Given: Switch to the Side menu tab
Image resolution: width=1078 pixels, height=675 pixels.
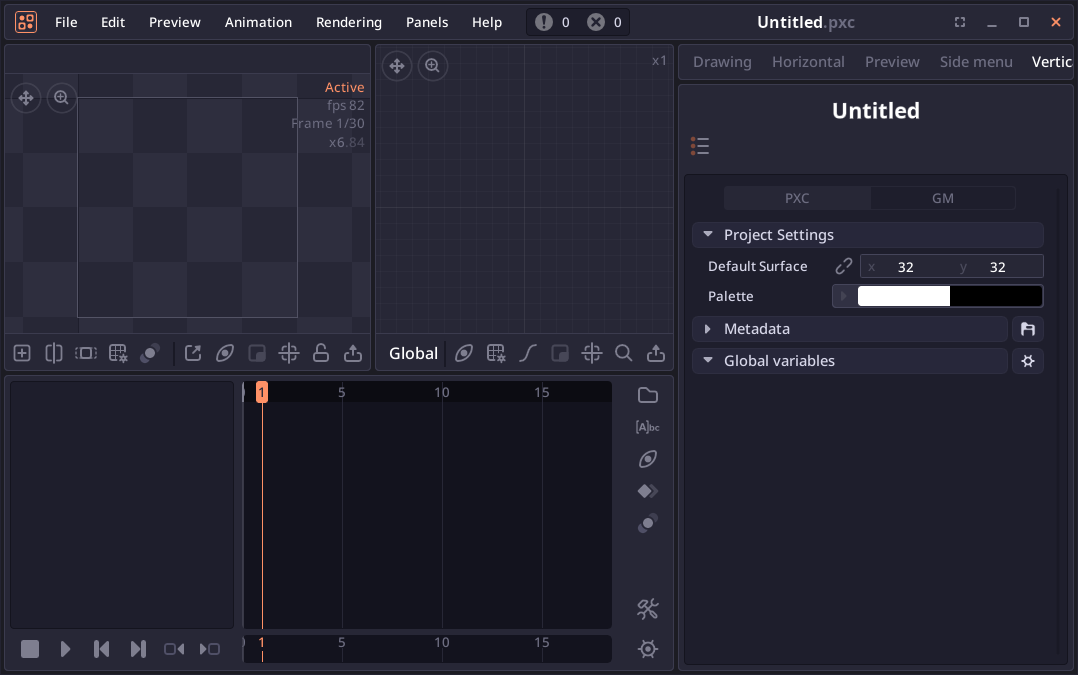Looking at the screenshot, I should (975, 62).
